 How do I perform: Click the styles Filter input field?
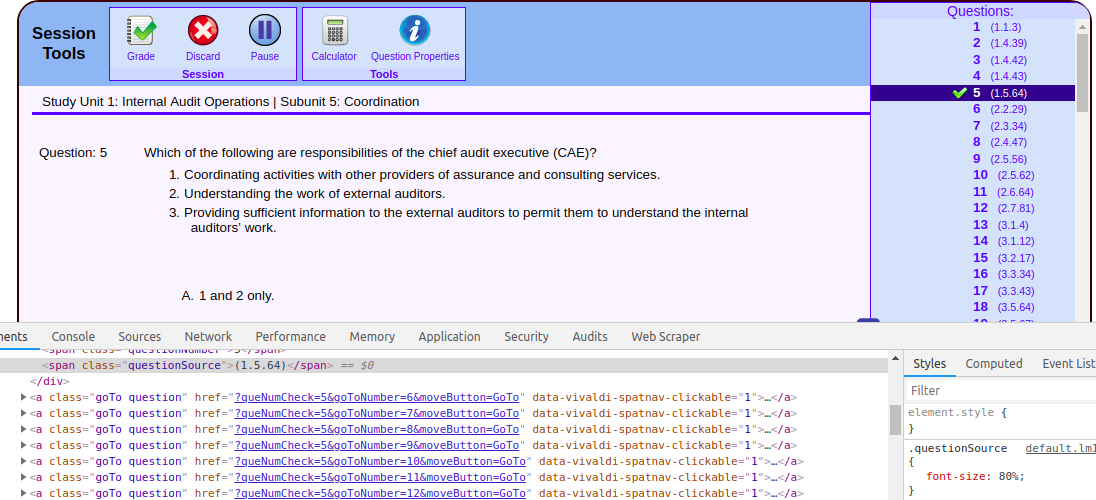click(1000, 391)
